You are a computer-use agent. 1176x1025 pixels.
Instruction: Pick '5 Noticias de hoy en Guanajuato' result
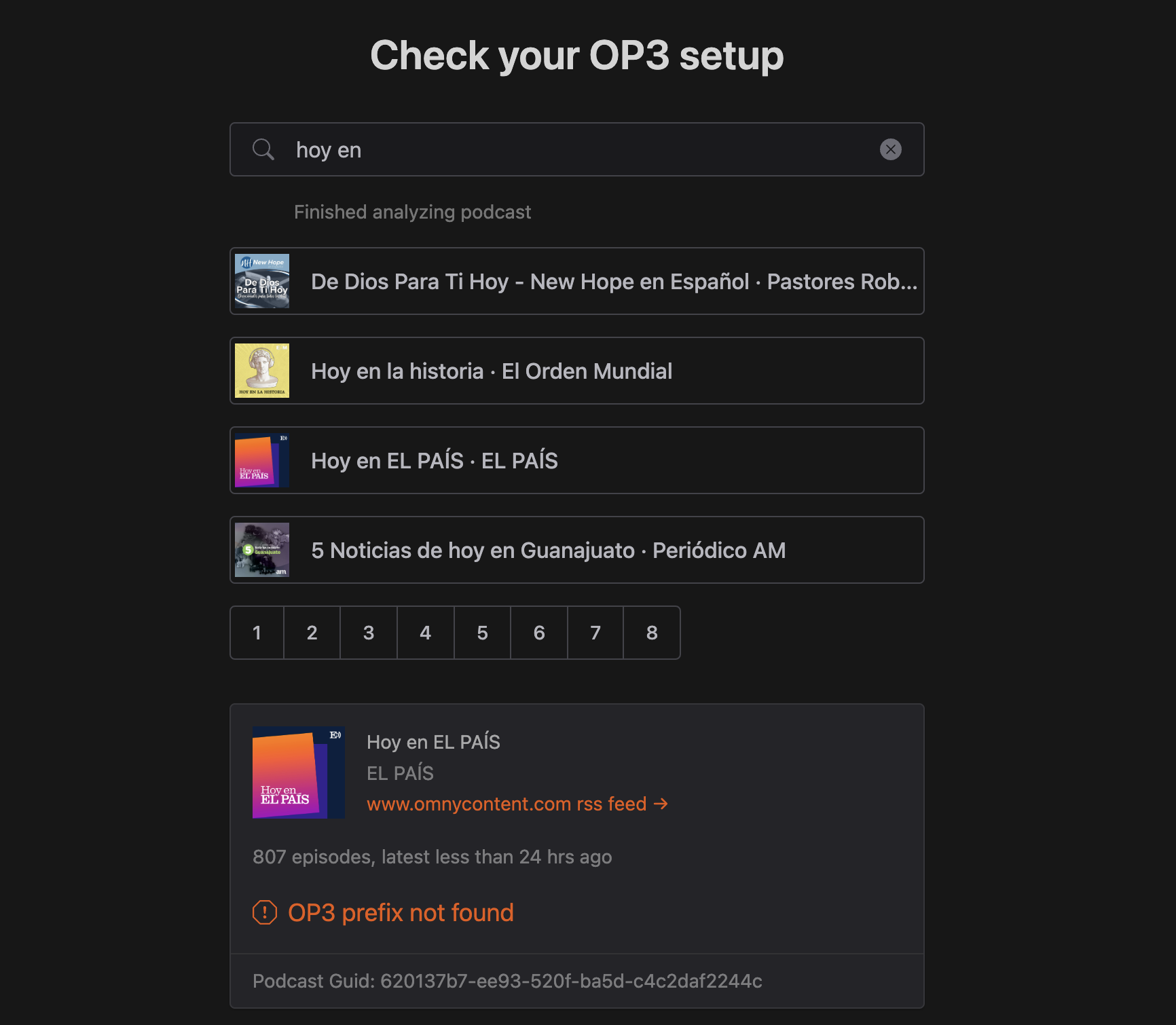pyautogui.click(x=577, y=550)
